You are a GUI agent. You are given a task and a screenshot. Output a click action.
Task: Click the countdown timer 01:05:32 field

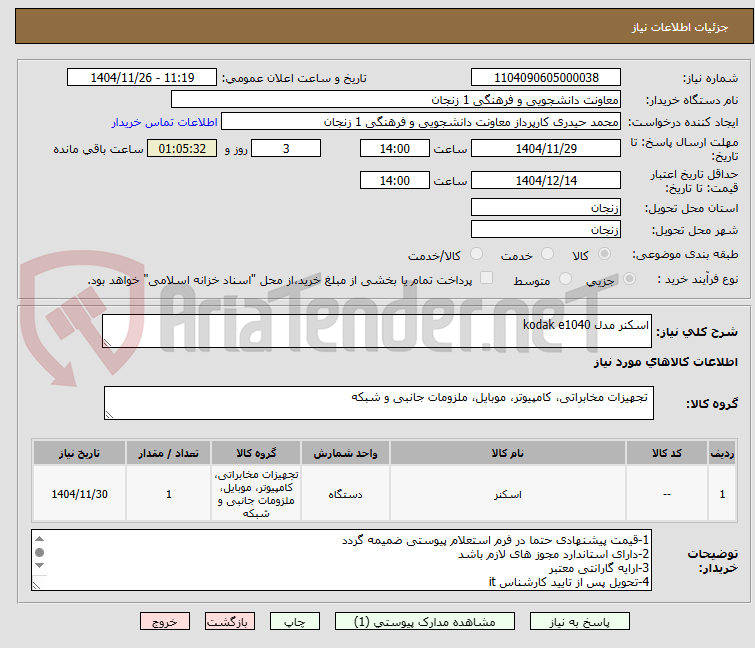point(182,148)
